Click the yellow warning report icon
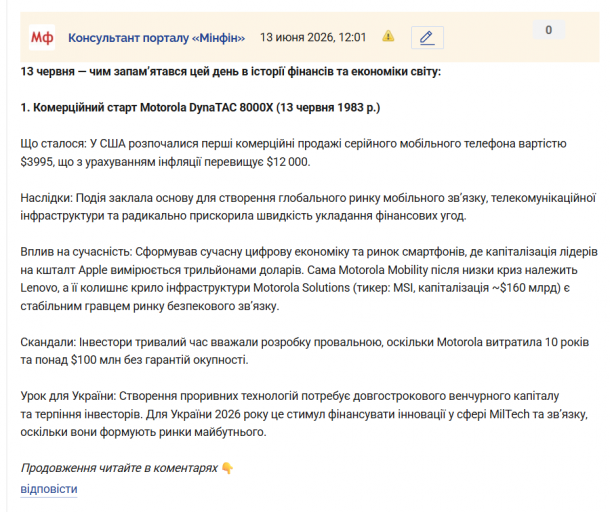This screenshot has height=512, width=610. (x=388, y=36)
